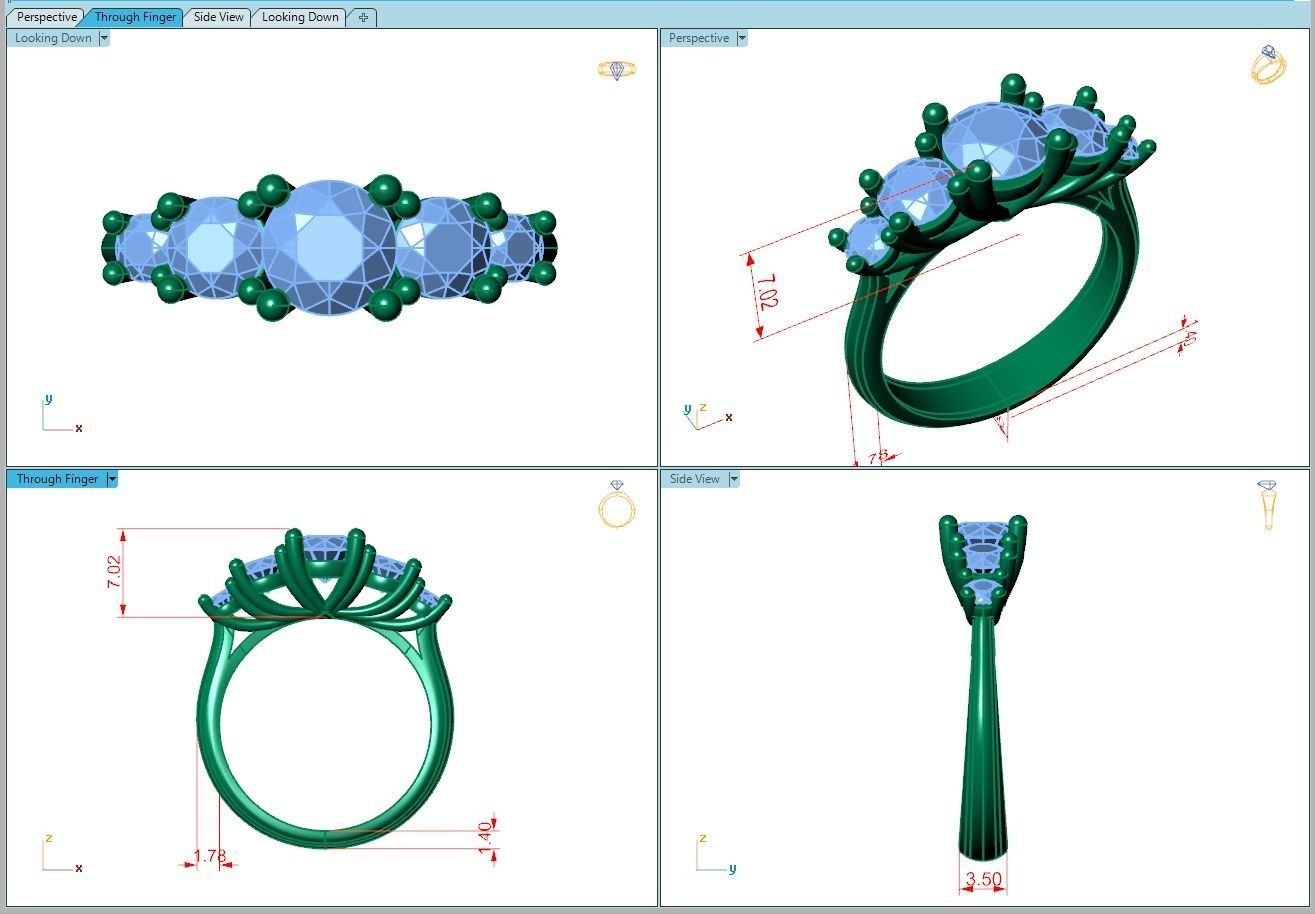
Task: Open the Through Finger viewport title dropdown arrow
Action: 111,479
